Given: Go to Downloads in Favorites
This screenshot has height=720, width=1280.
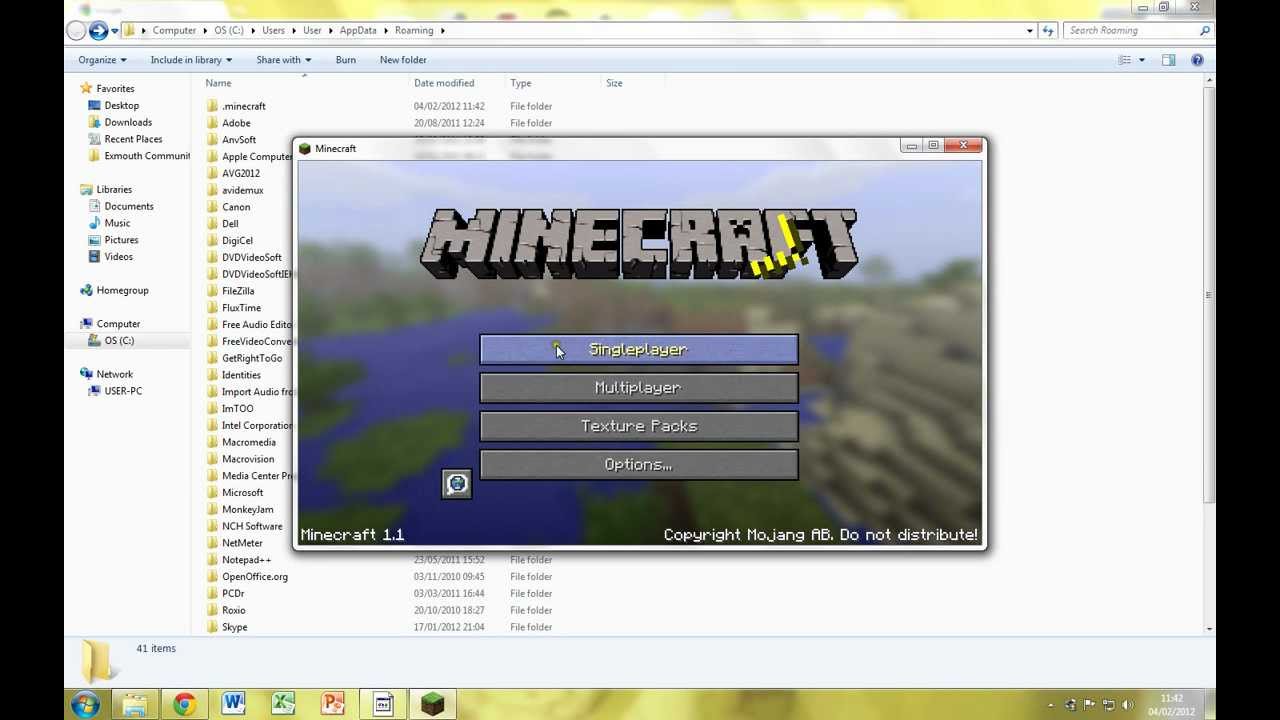Looking at the screenshot, I should click(x=128, y=122).
